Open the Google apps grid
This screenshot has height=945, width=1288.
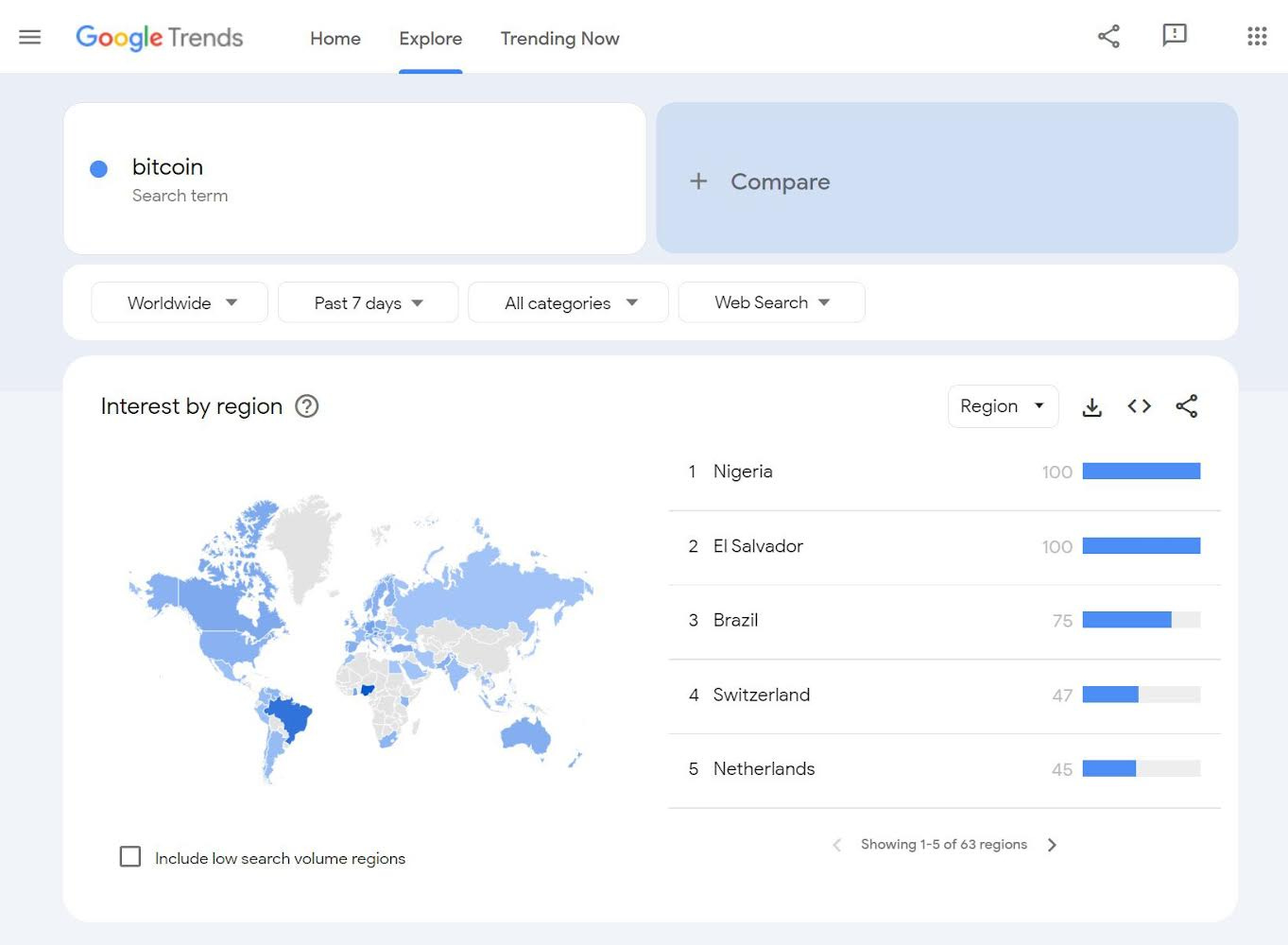point(1257,37)
